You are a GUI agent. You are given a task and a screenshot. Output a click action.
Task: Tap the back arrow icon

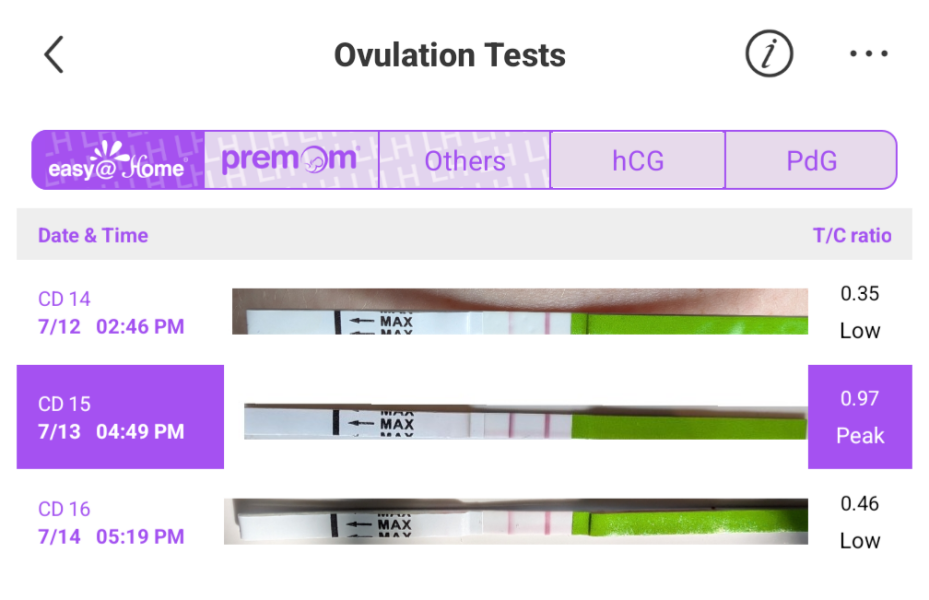54,55
